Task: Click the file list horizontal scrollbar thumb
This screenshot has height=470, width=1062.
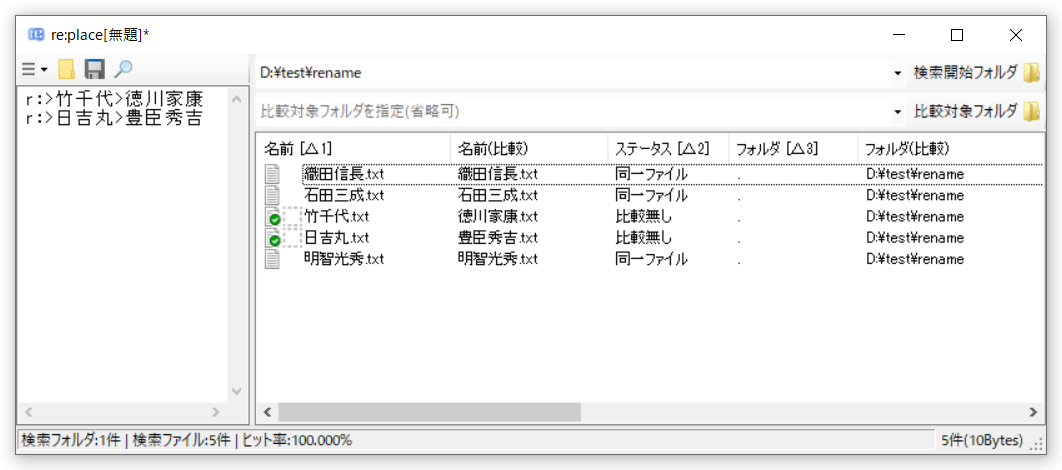Action: tap(429, 411)
